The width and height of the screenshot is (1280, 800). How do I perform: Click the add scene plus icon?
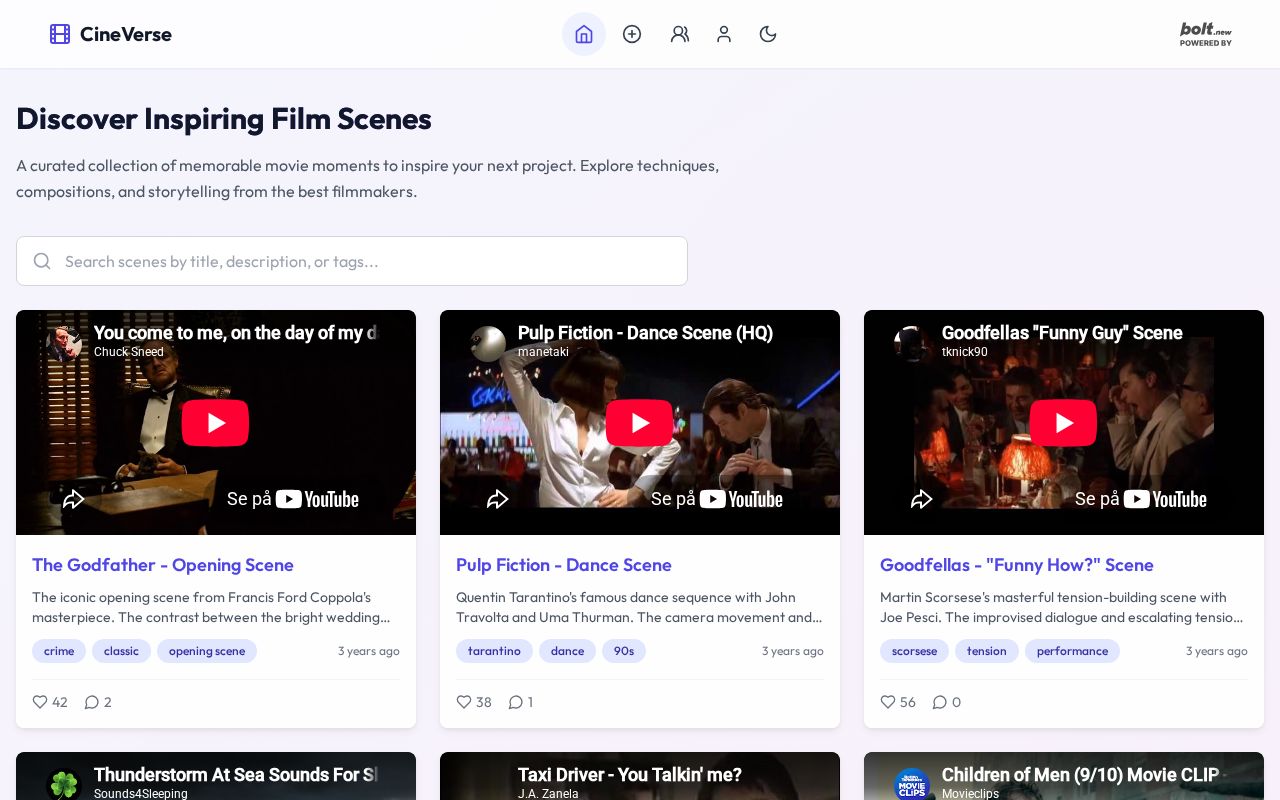click(632, 34)
